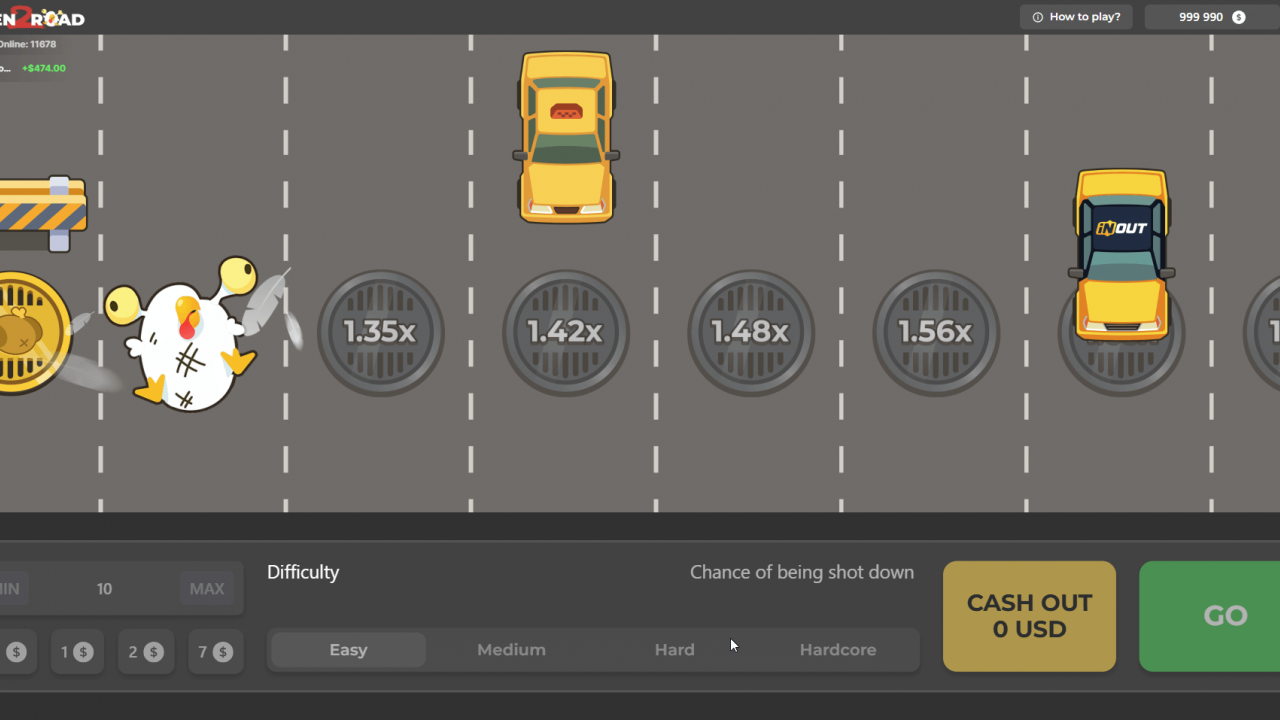Screen dimensions: 1280x720
Task: Click the 1.56x sewer cover
Action: coord(935,333)
